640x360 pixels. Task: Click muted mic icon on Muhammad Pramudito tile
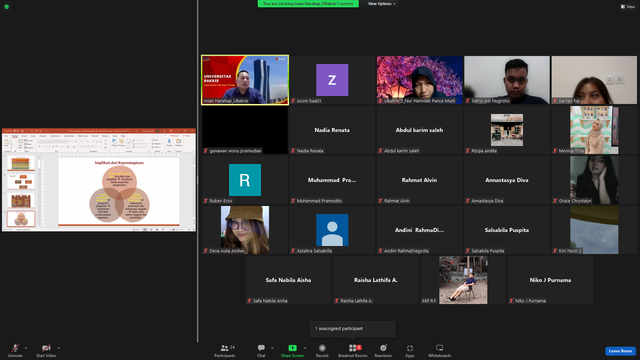point(293,201)
